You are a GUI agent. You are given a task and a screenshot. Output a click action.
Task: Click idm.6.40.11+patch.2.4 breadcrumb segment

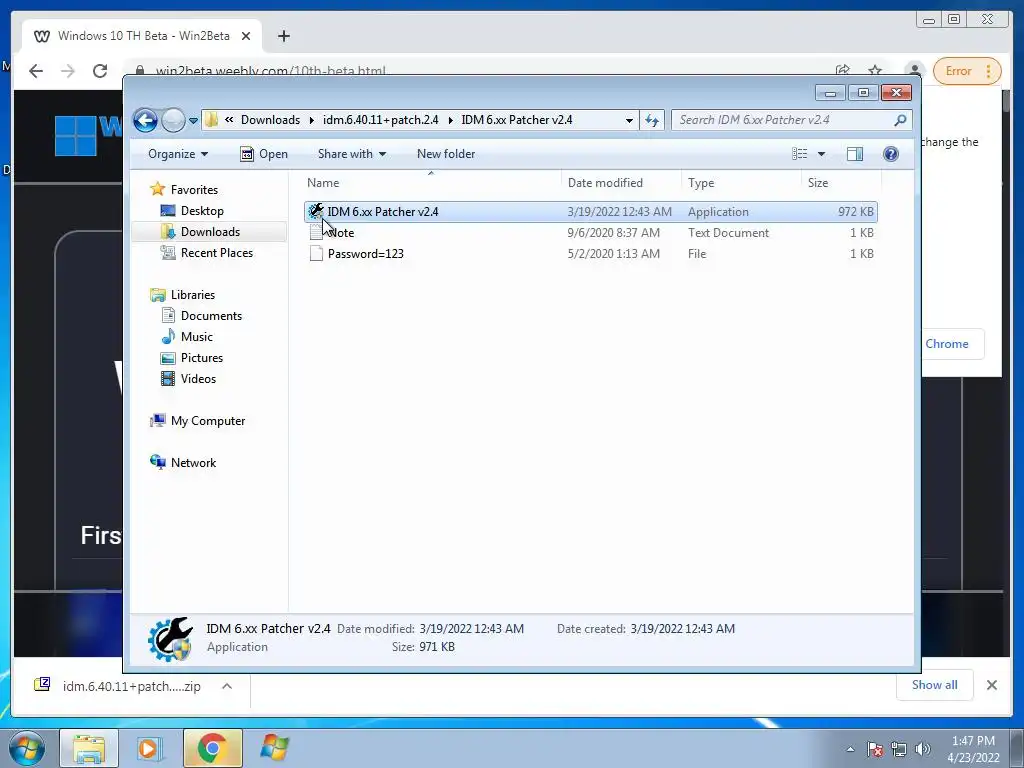pyautogui.click(x=381, y=120)
